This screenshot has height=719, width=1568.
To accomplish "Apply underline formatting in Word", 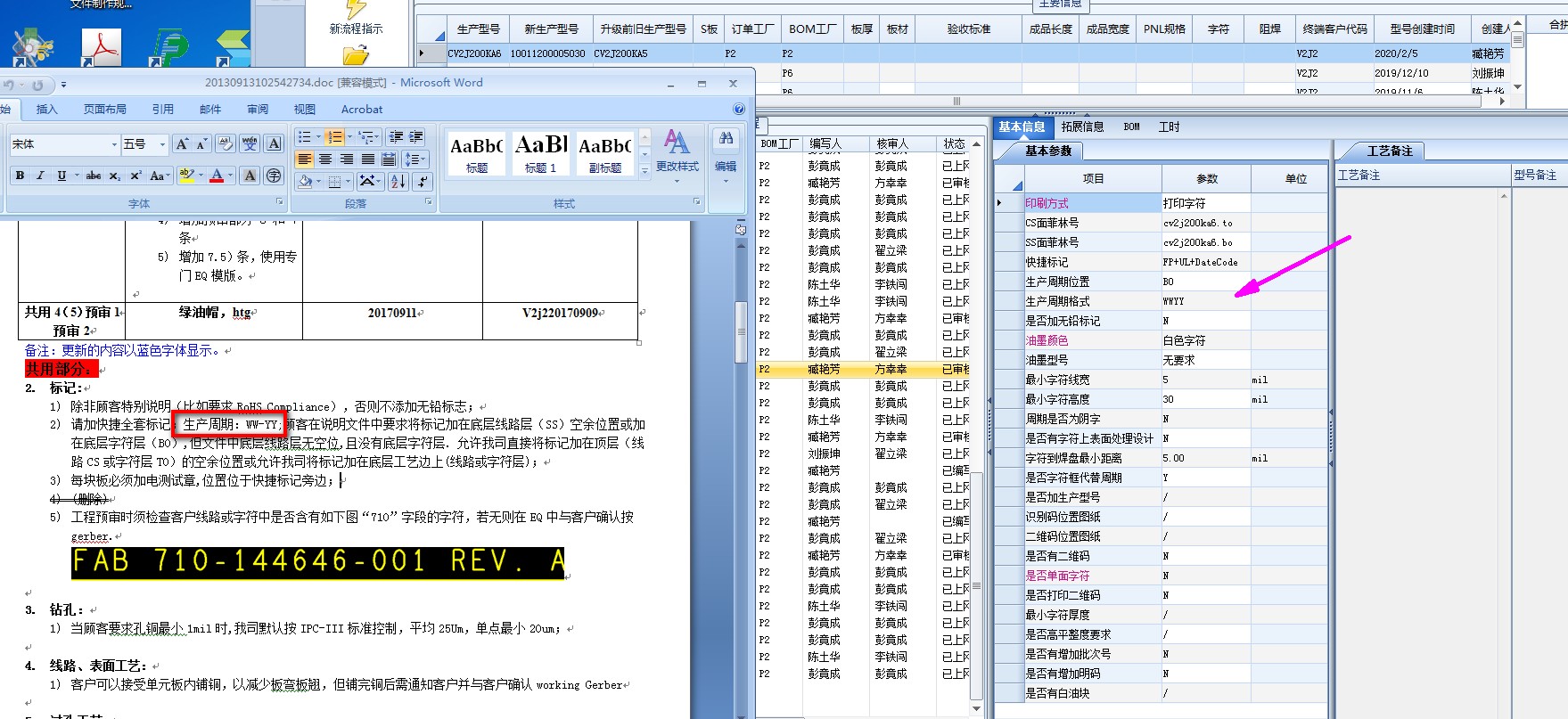I will [x=62, y=176].
